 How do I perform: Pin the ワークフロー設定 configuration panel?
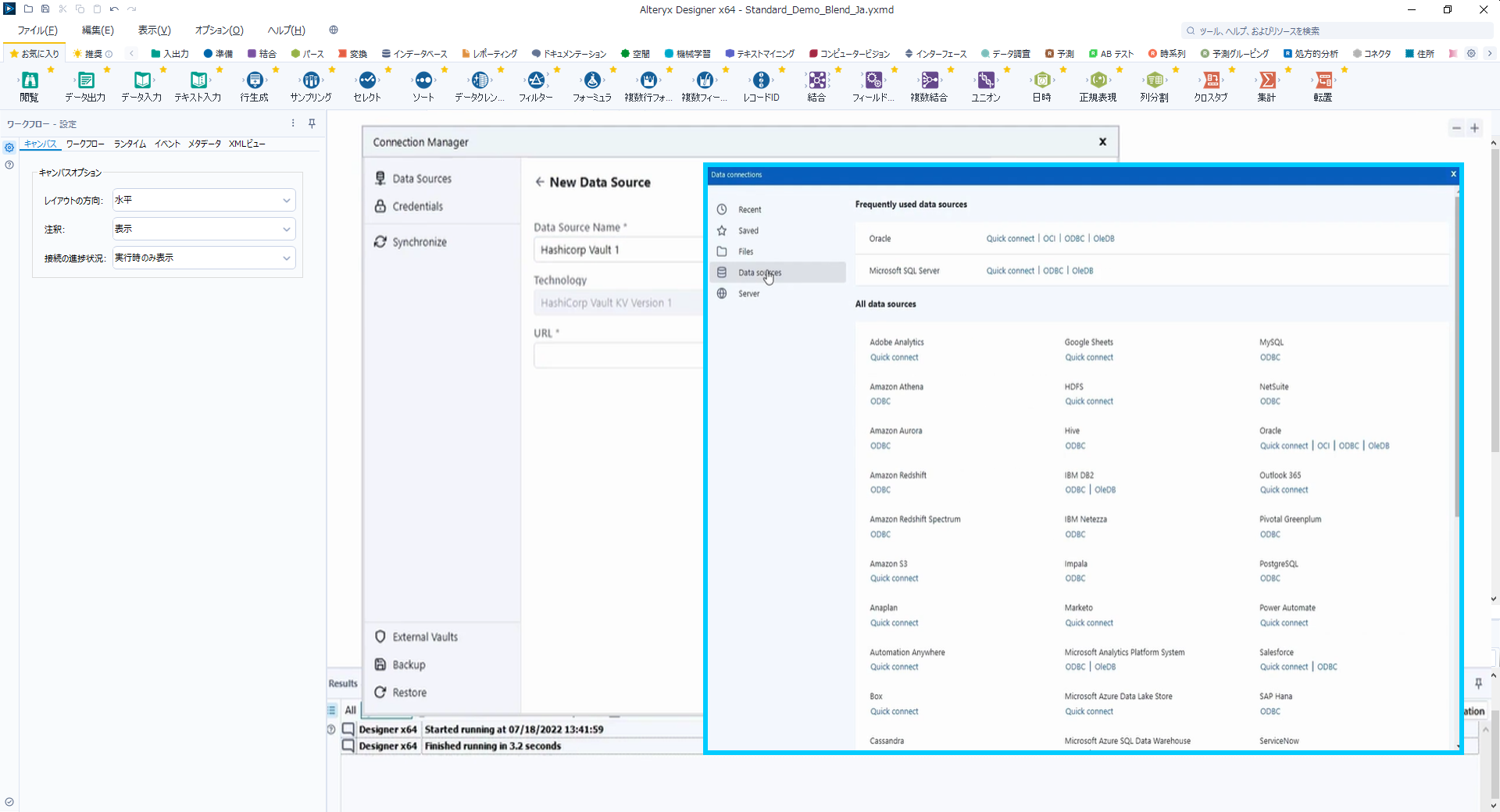point(312,123)
